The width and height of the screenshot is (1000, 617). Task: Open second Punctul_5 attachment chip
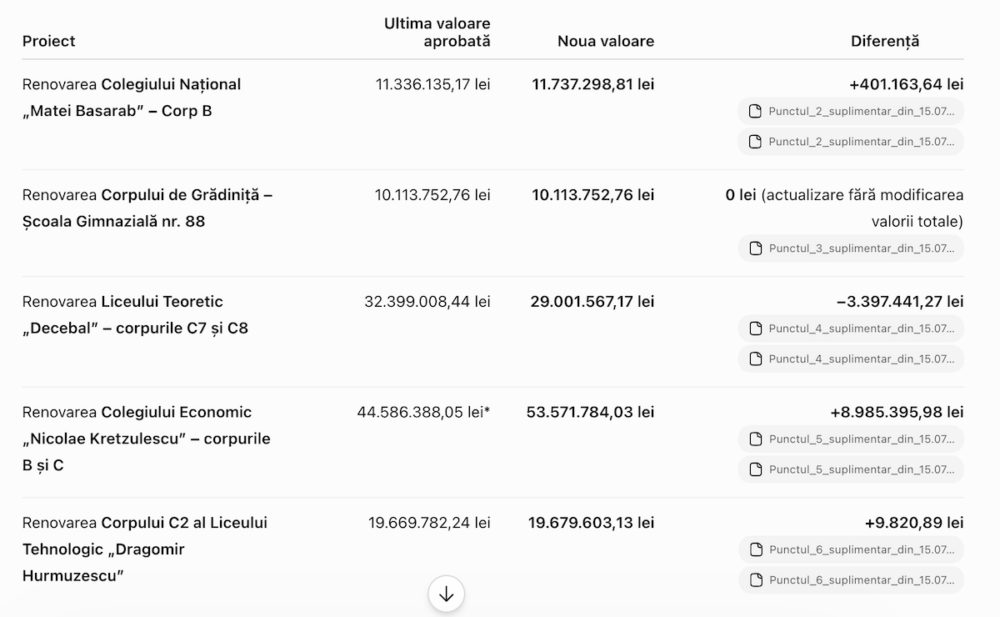tap(851, 470)
